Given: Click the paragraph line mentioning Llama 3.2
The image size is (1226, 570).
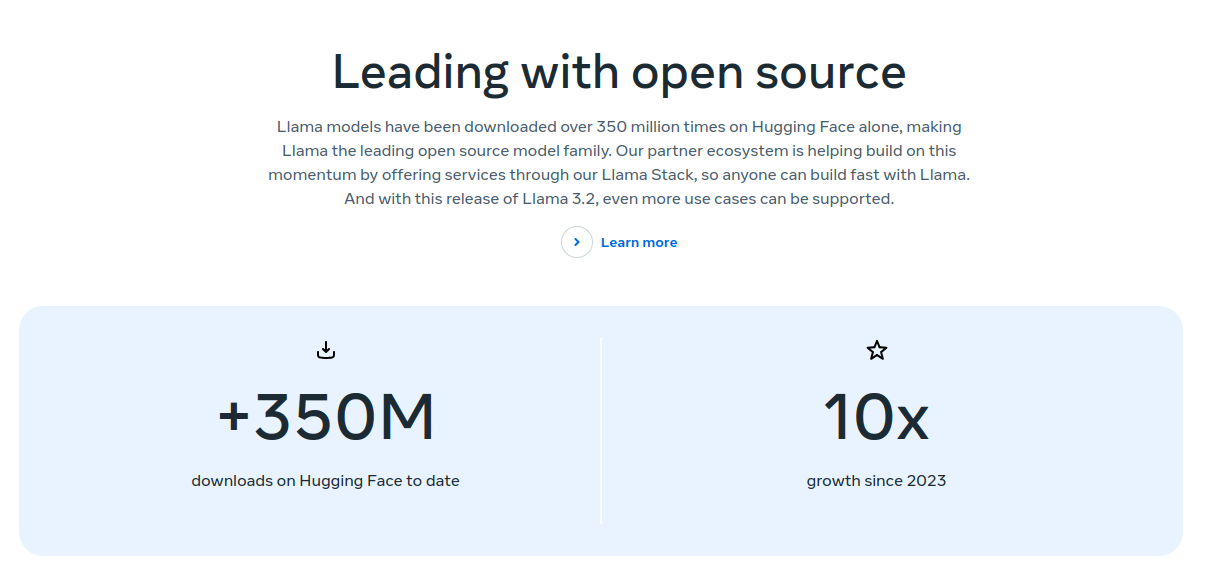Looking at the screenshot, I should point(619,199).
